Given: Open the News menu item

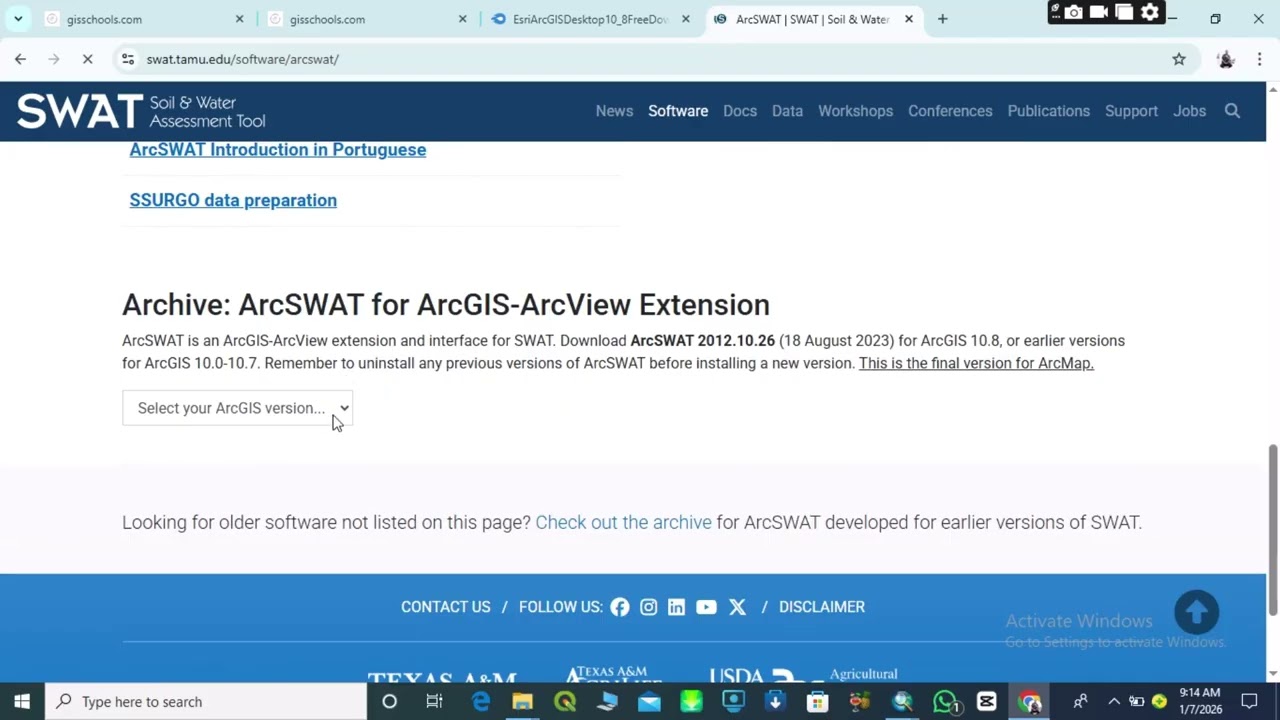Looking at the screenshot, I should 614,111.
